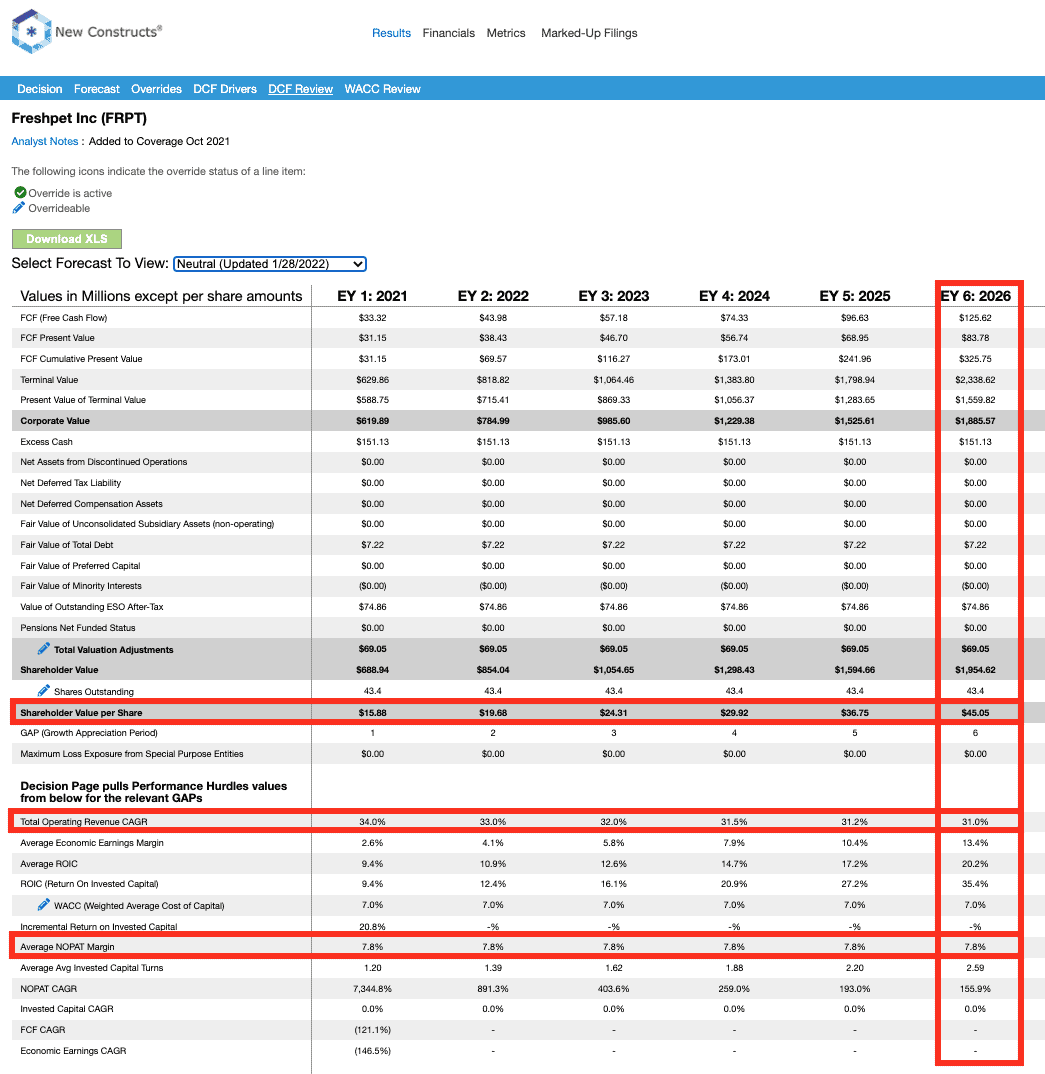Click the Average Avg Invested Capital Turns label
The image size is (1045, 1074).
pos(92,968)
